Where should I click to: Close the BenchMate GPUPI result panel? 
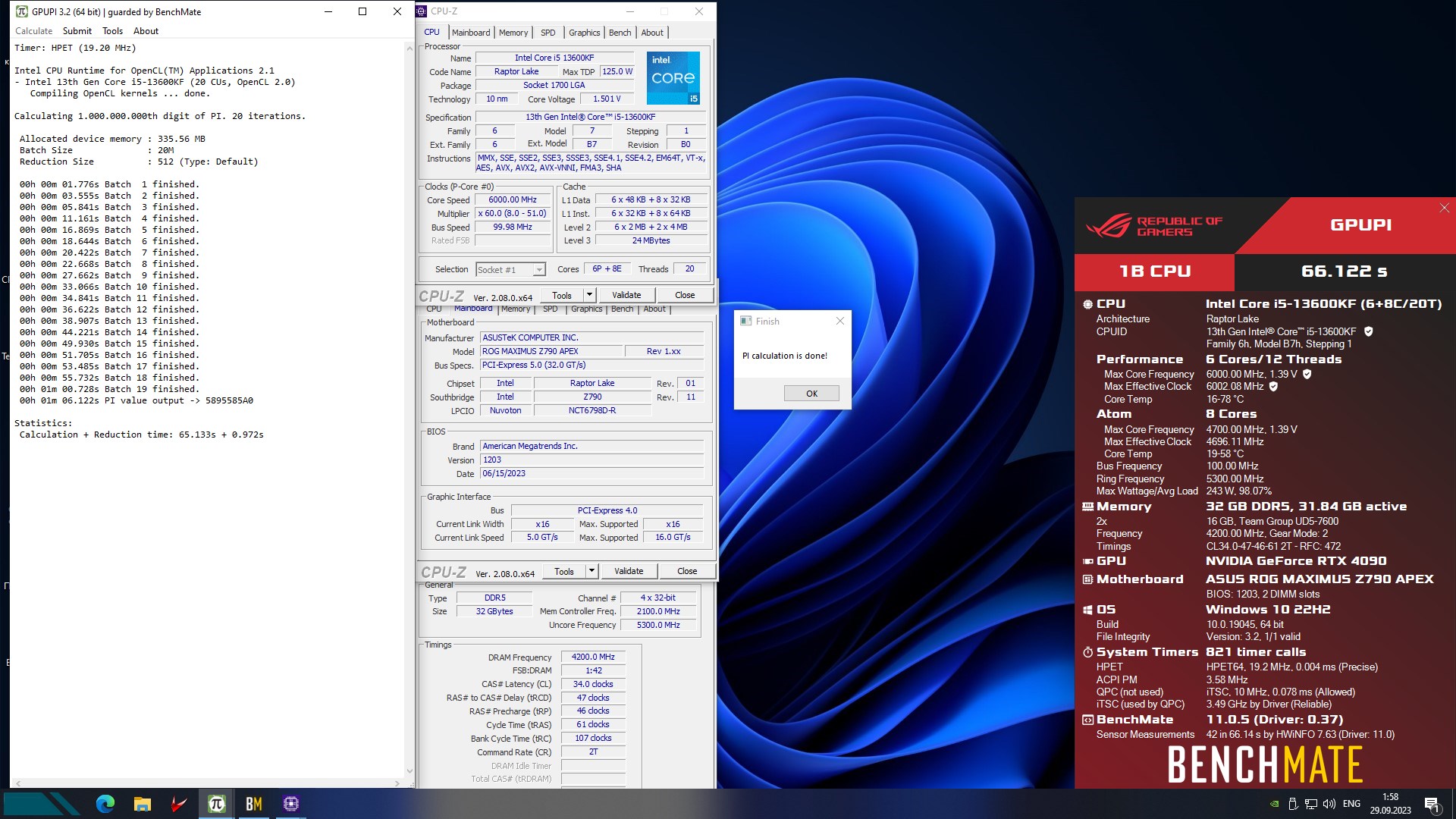pos(1444,208)
